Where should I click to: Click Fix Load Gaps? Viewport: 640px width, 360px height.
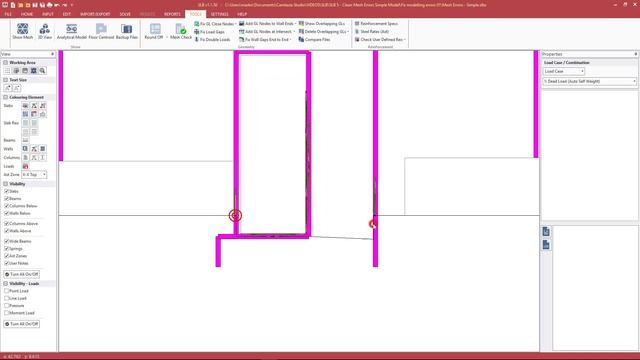coord(209,31)
